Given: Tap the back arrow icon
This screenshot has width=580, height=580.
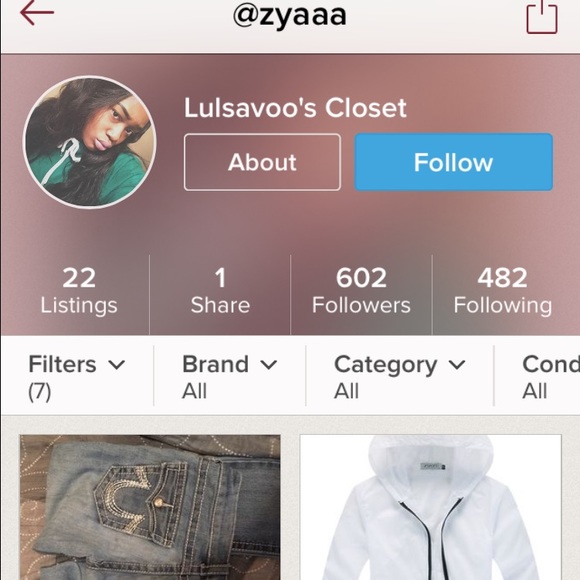Looking at the screenshot, I should point(37,13).
